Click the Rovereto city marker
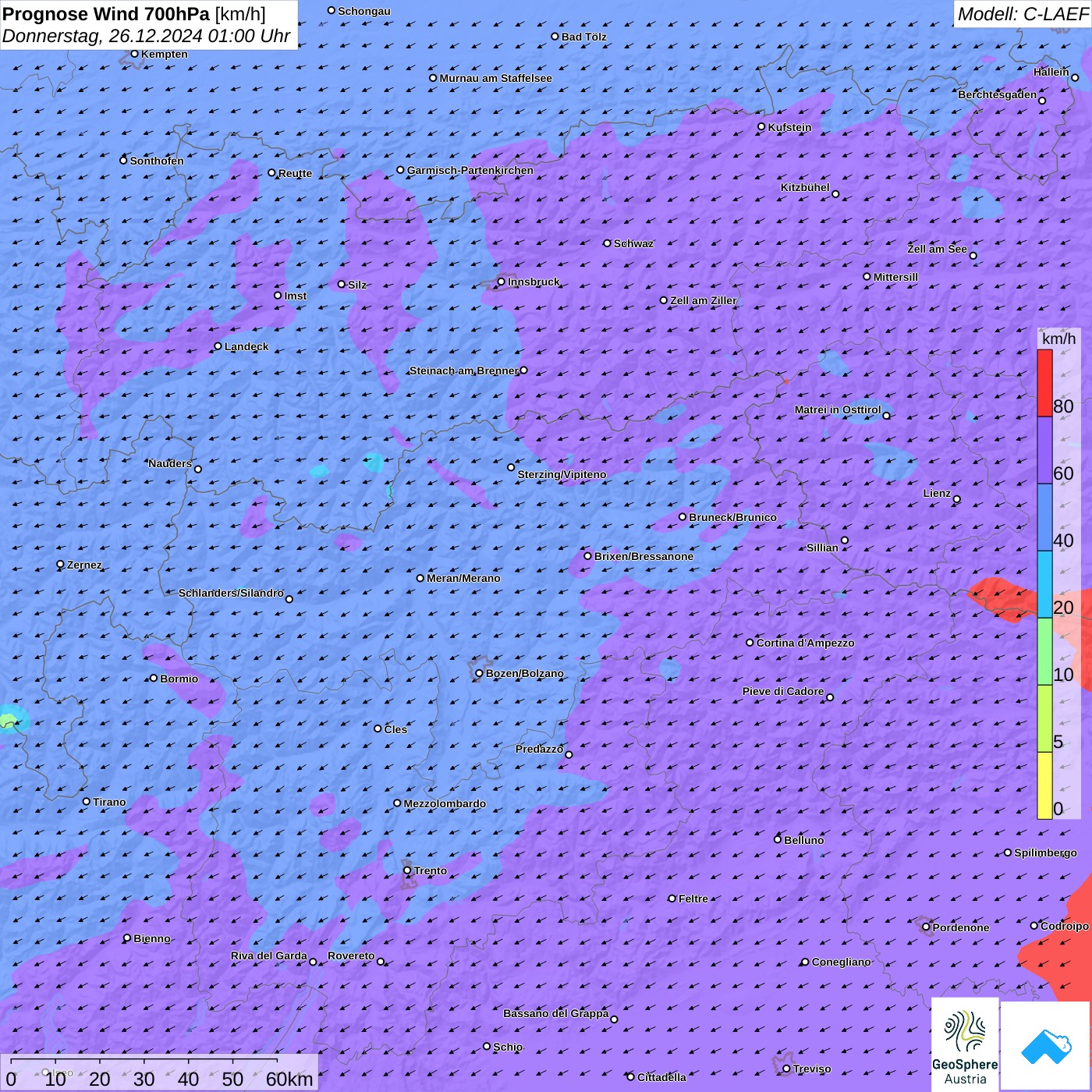 (381, 962)
